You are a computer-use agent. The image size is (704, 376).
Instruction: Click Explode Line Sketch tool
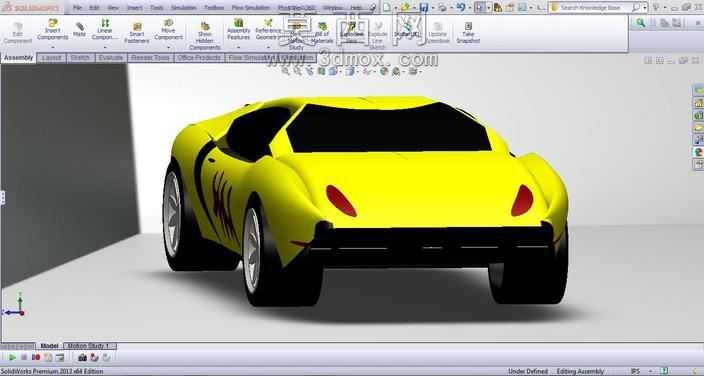point(378,36)
